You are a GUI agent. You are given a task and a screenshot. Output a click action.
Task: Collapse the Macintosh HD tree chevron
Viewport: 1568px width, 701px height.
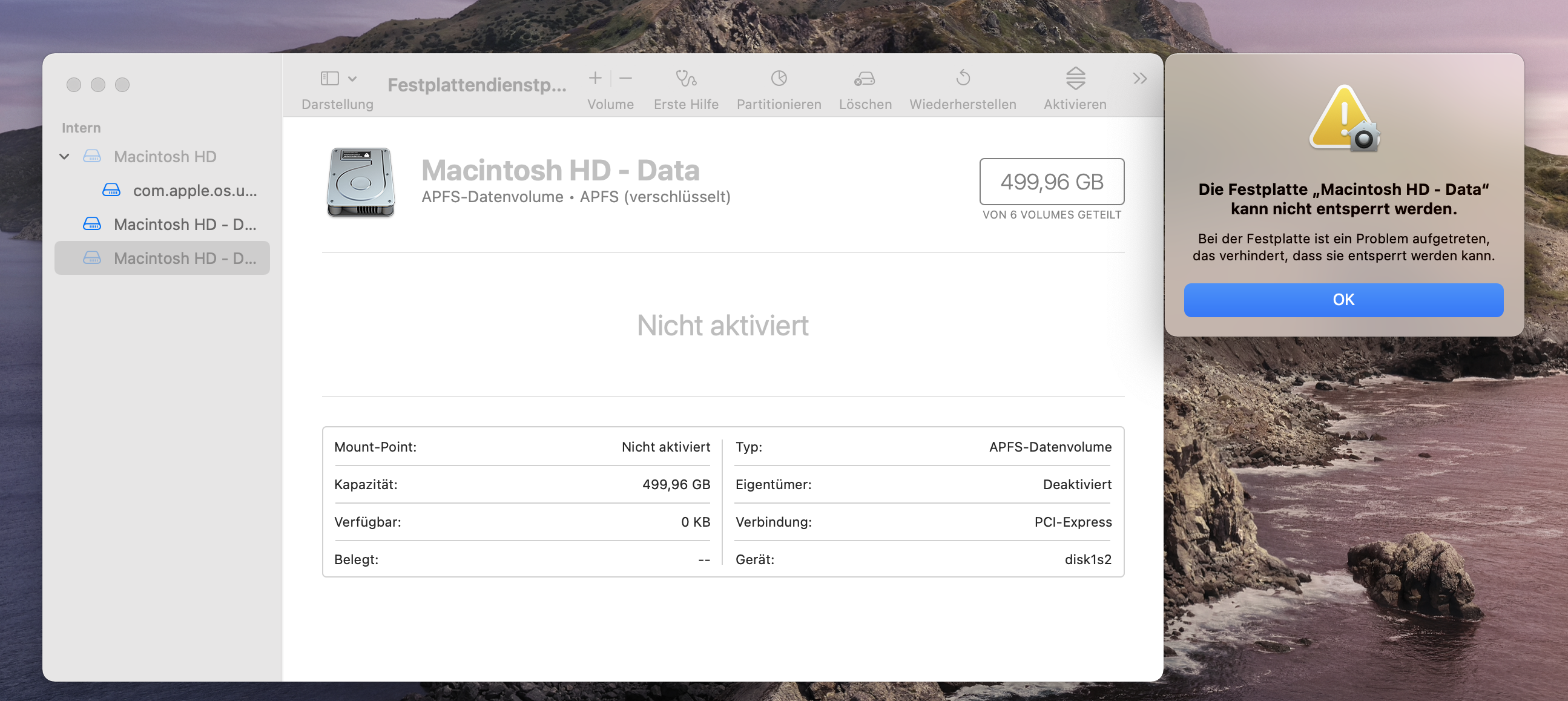tap(65, 156)
